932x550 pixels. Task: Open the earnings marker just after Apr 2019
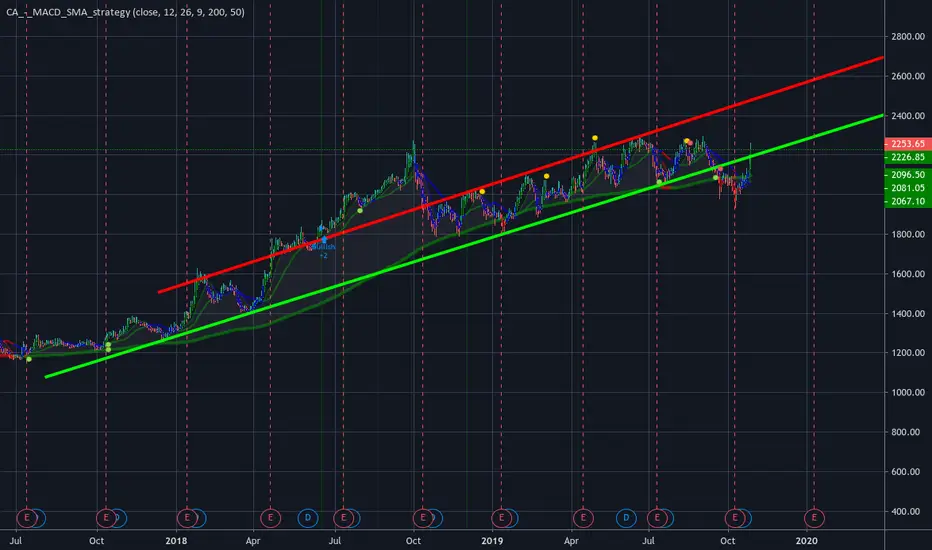583,518
